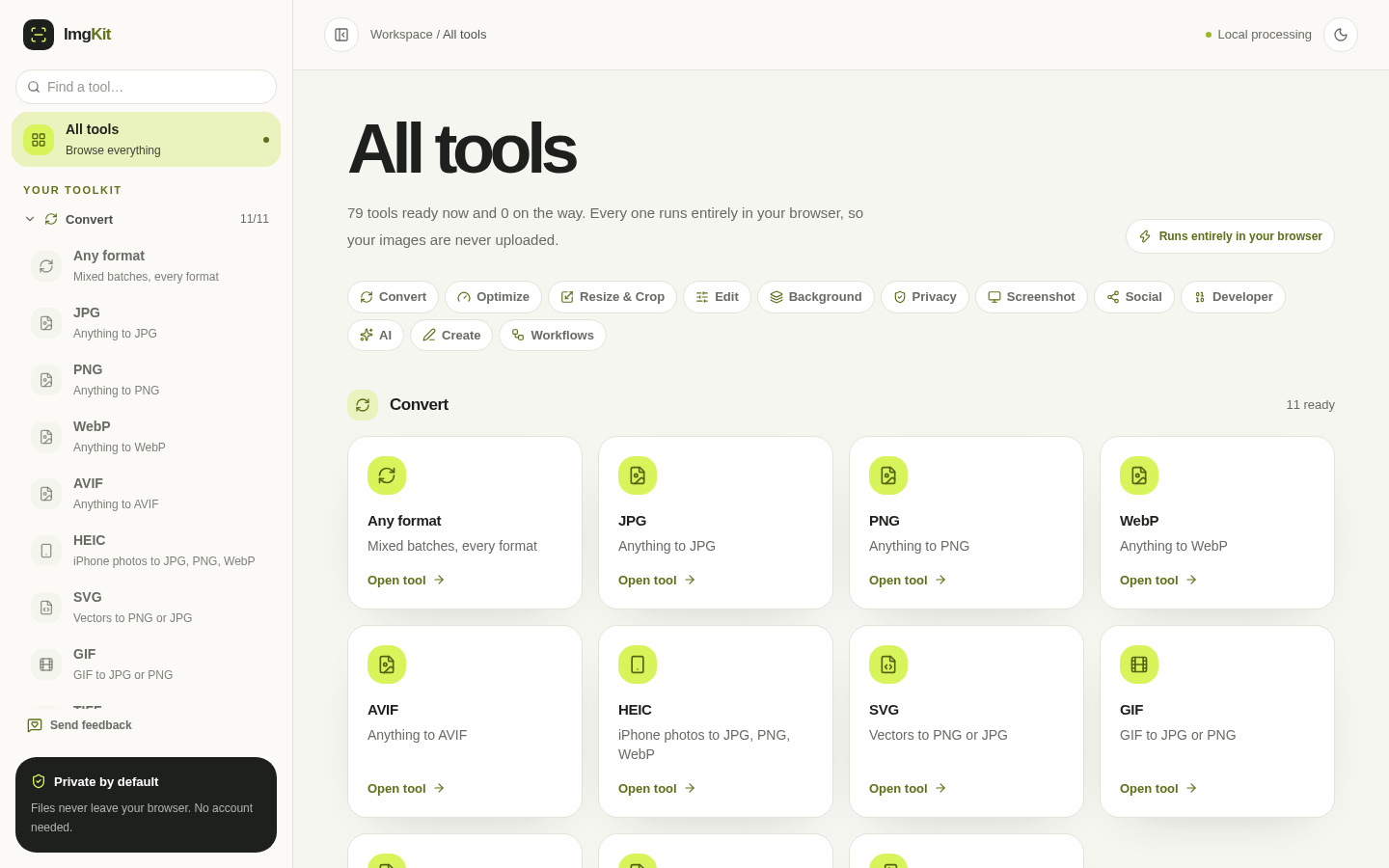Screen dimensions: 1389x868
Task: Click Private by default shield icon
Action: point(39,781)
